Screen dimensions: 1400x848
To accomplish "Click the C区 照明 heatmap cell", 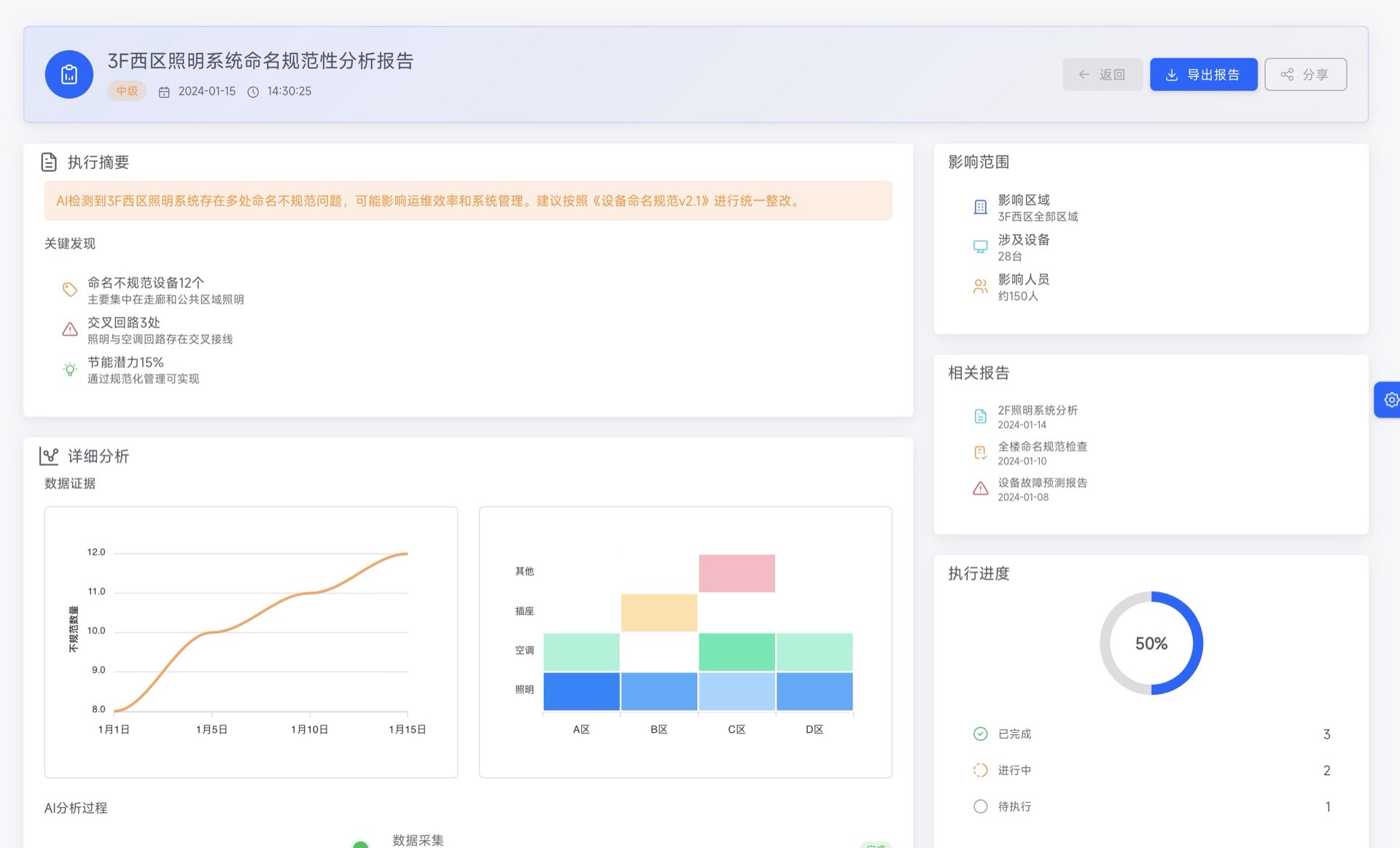I will (736, 691).
